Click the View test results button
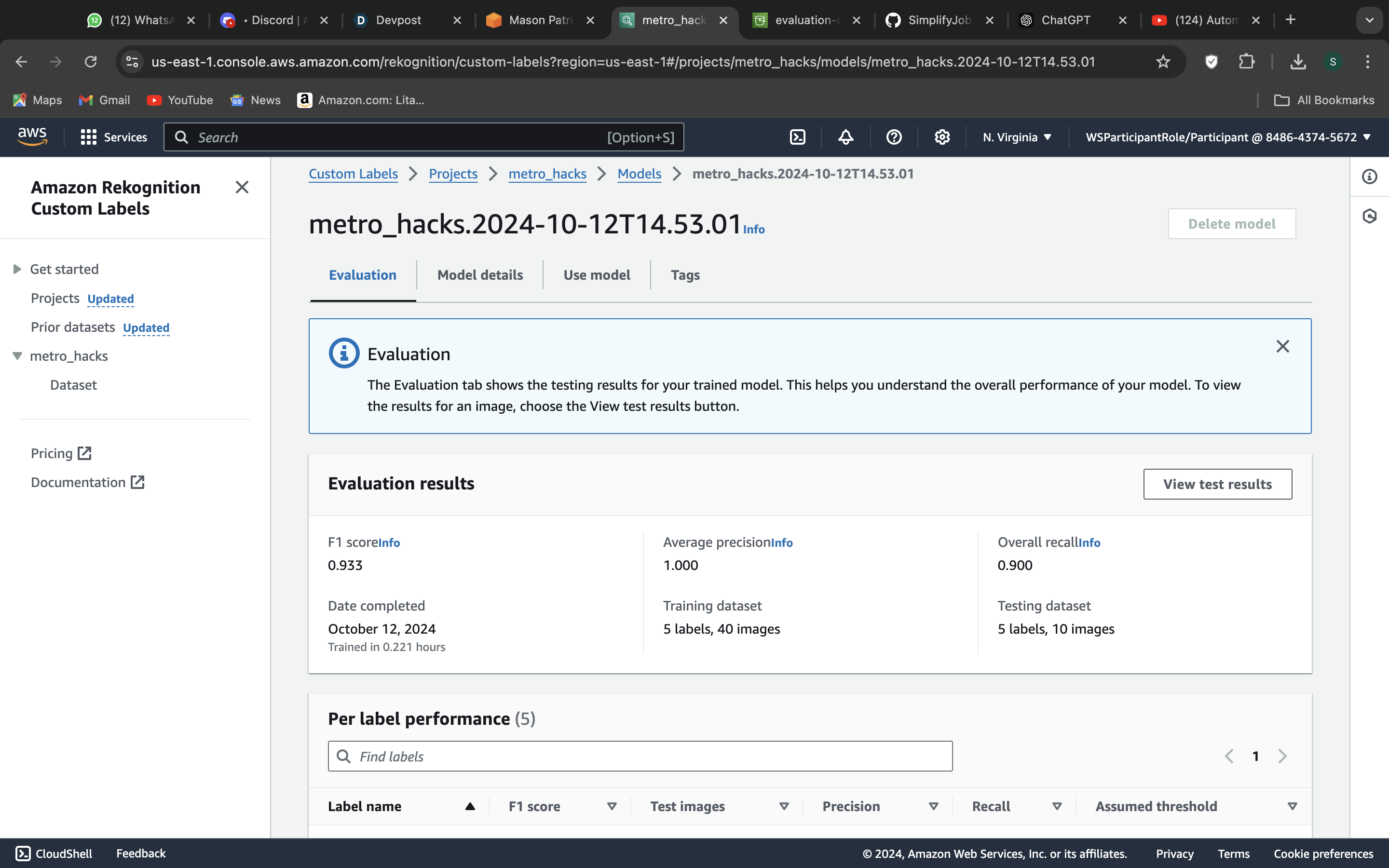Image resolution: width=1389 pixels, height=868 pixels. [1217, 484]
